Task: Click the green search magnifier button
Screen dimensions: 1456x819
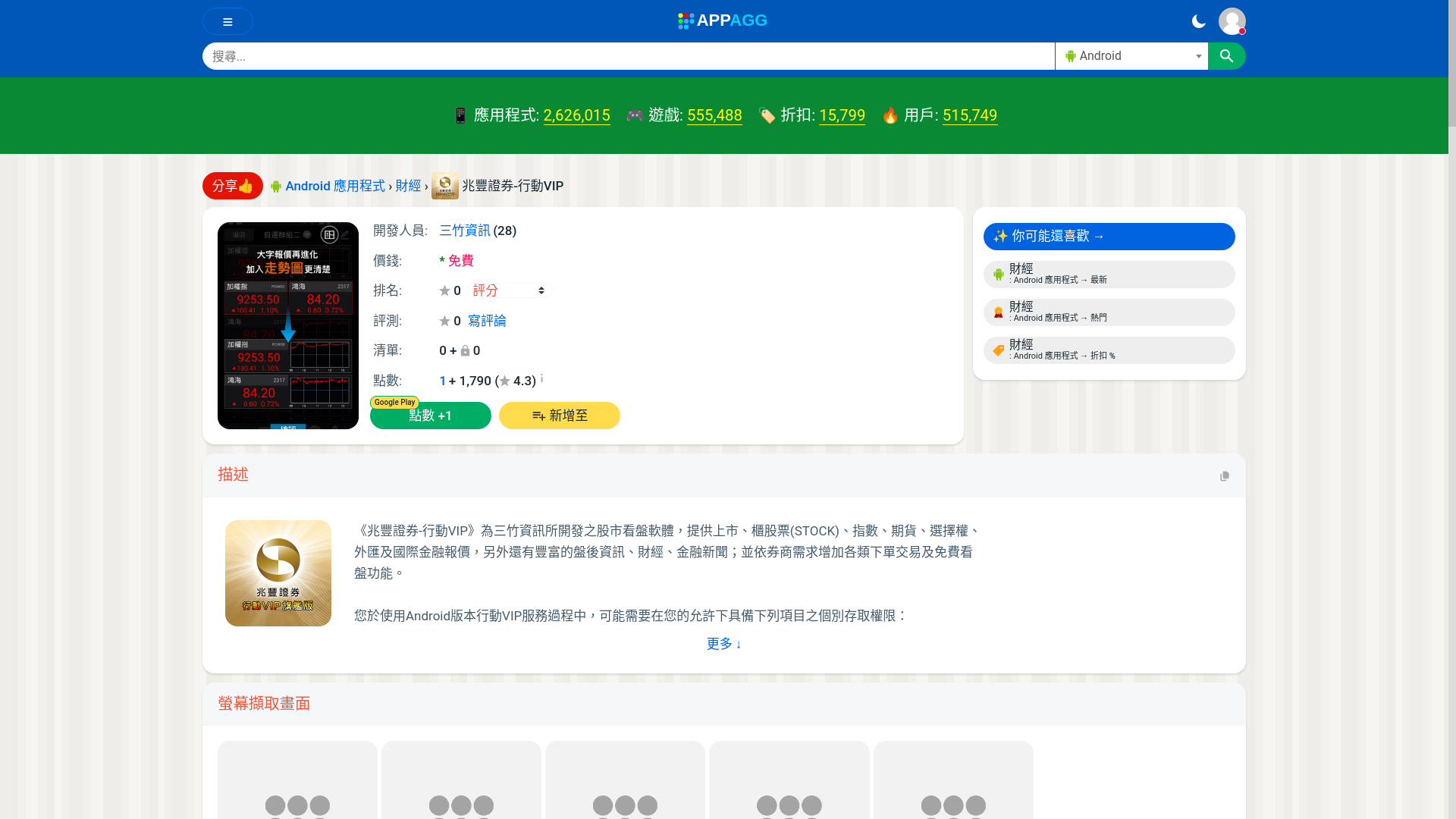Action: coord(1227,56)
